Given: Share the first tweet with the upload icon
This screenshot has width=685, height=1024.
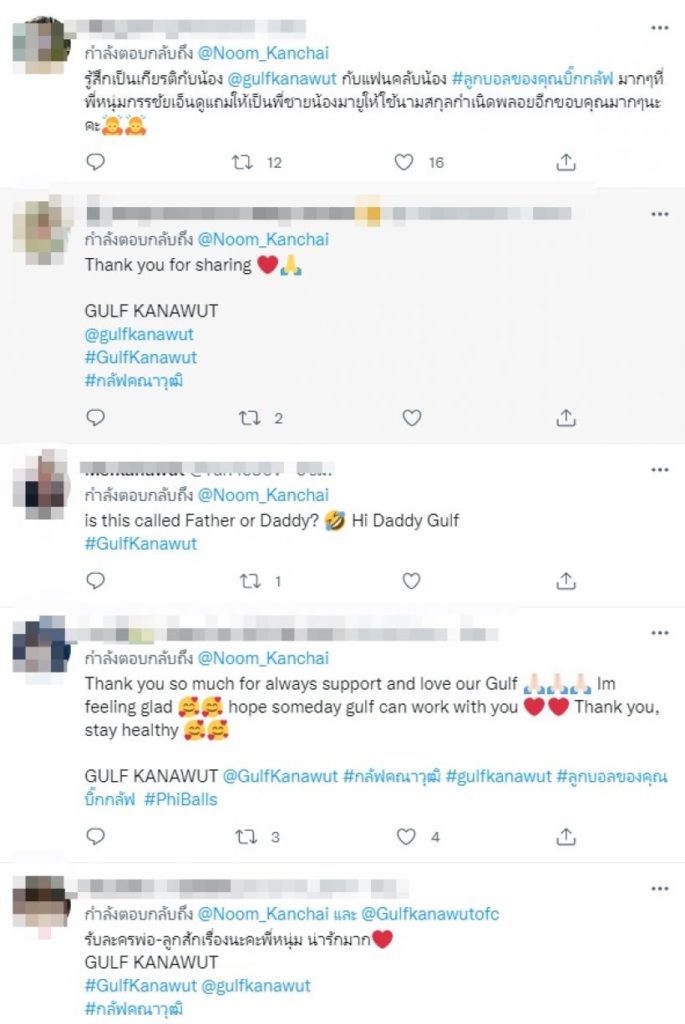Looking at the screenshot, I should [566, 162].
